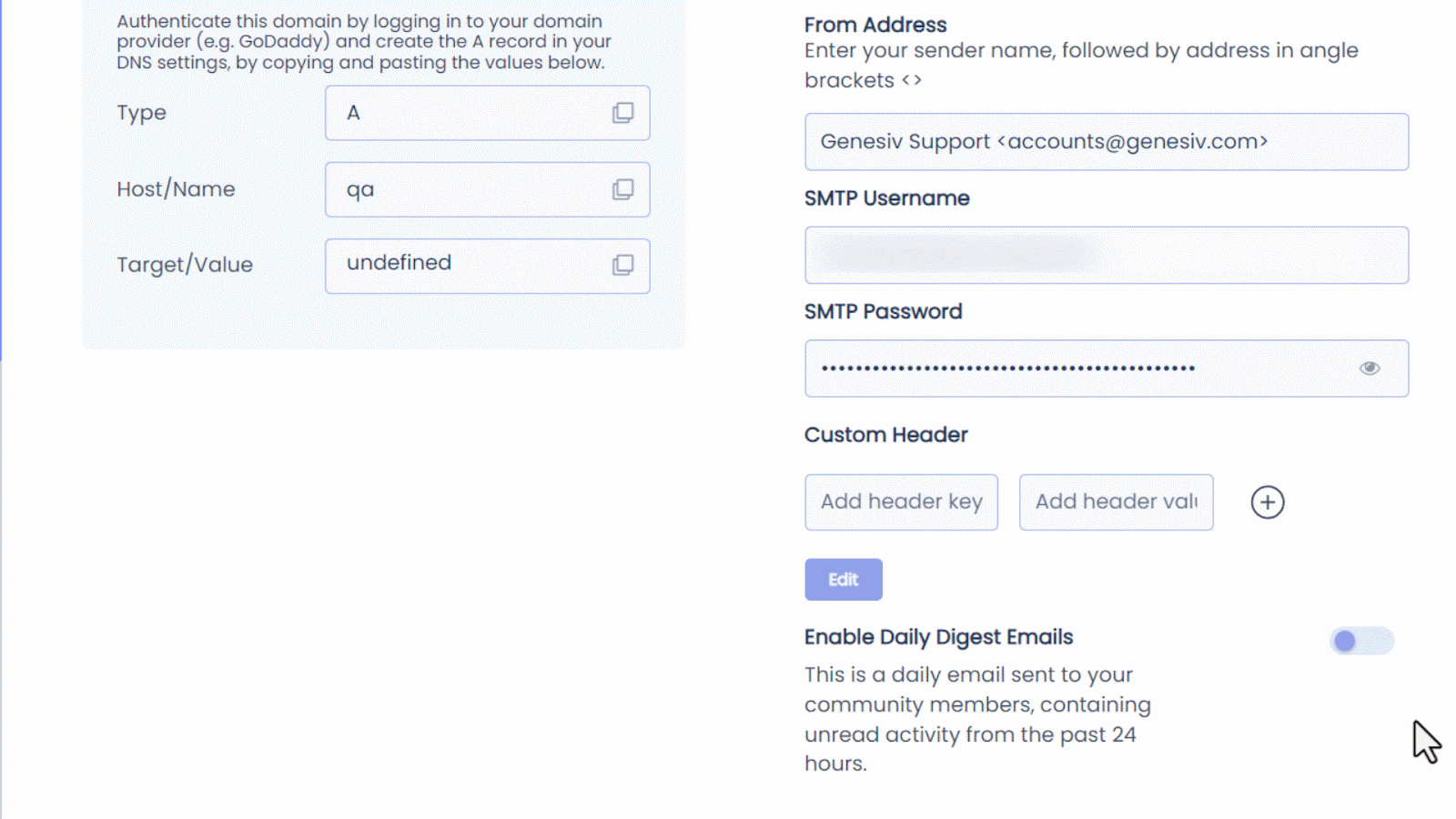Select the Type field showing A
1456x819 pixels.
[x=488, y=113]
